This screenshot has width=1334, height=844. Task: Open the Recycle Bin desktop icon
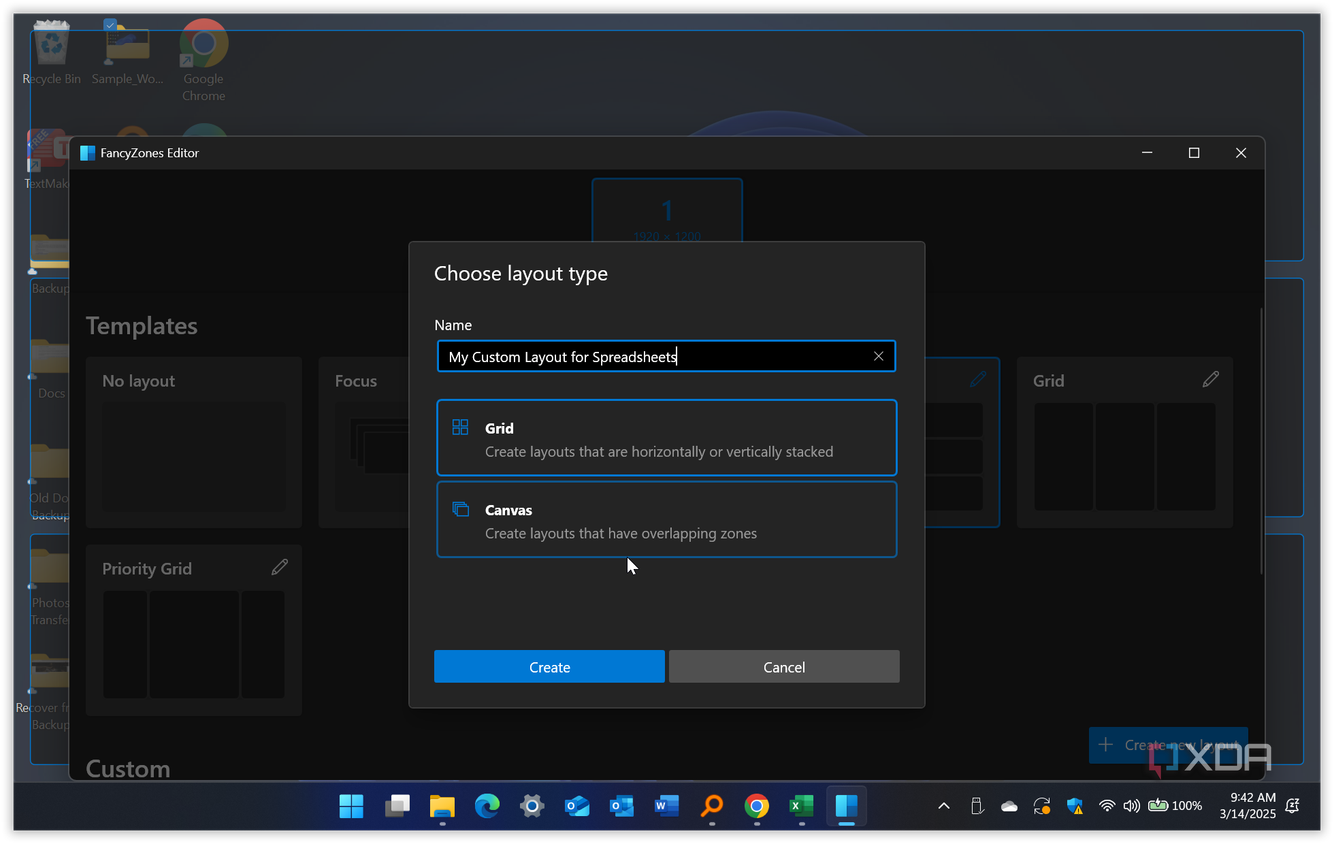coord(51,54)
